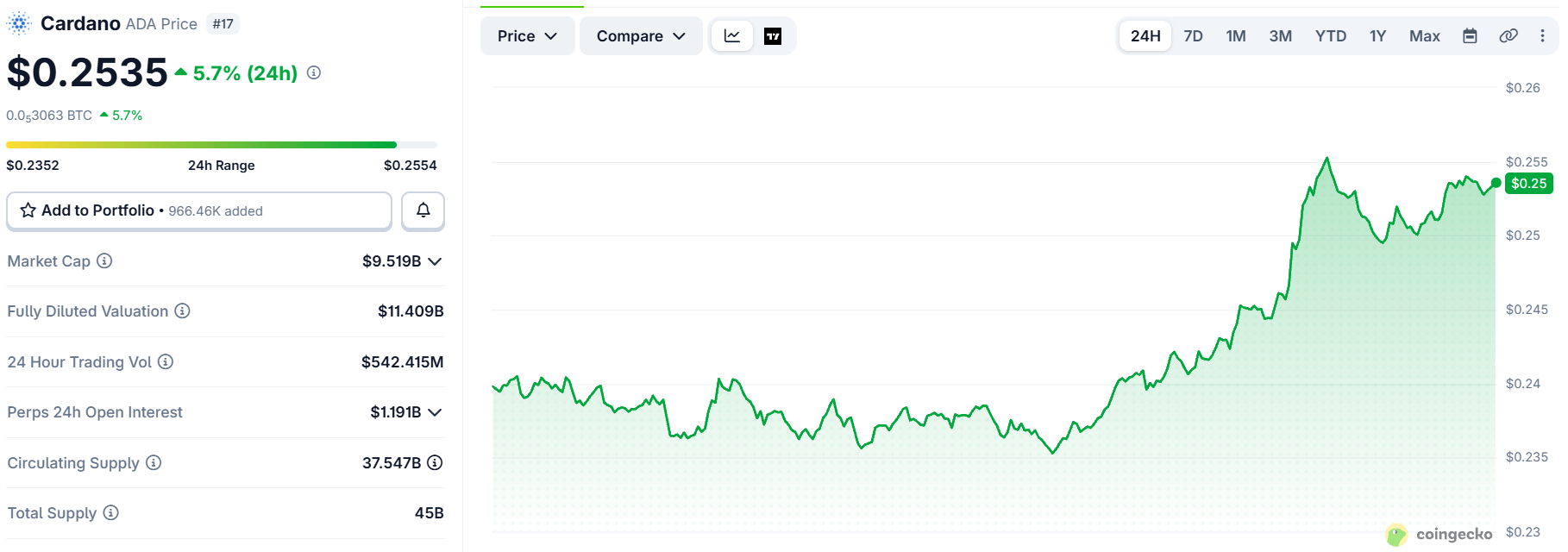
Task: Switch to the line chart view icon
Action: 732,36
